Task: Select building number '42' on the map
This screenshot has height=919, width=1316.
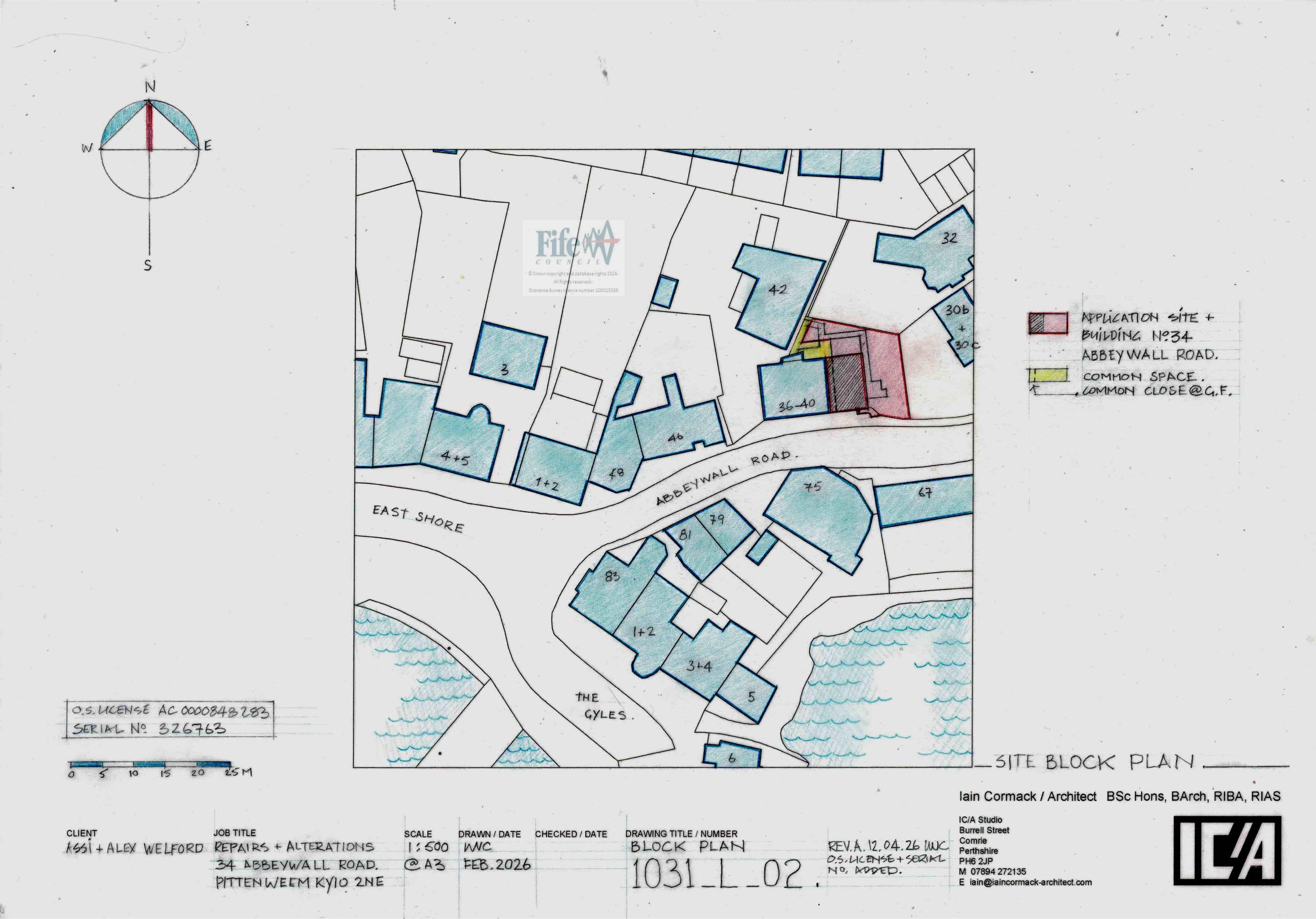Action: 777,290
